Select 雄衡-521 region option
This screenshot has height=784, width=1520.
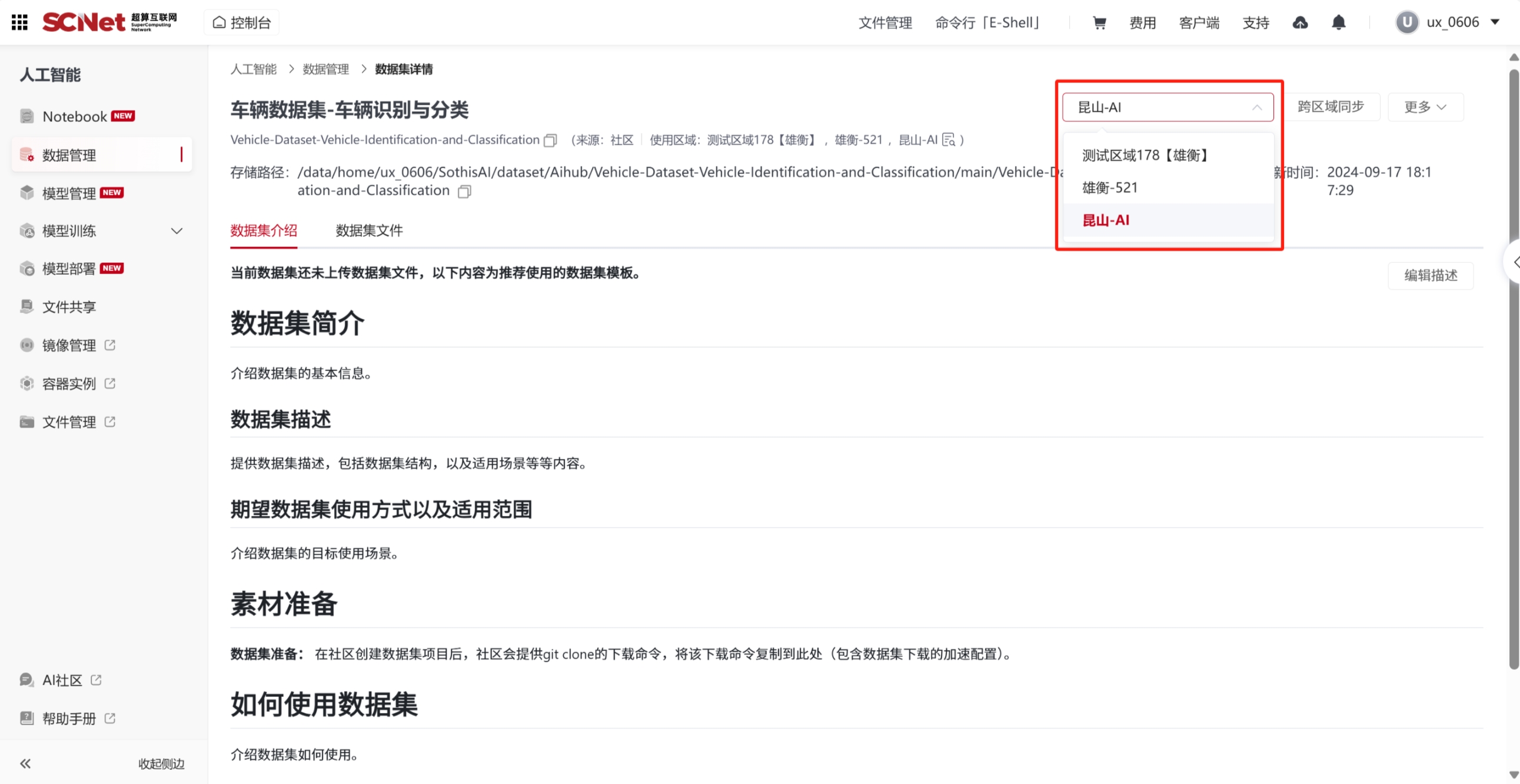1109,188
